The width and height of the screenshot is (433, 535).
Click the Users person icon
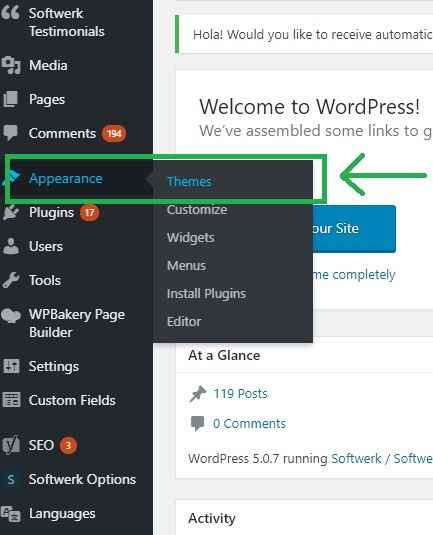[x=11, y=246]
